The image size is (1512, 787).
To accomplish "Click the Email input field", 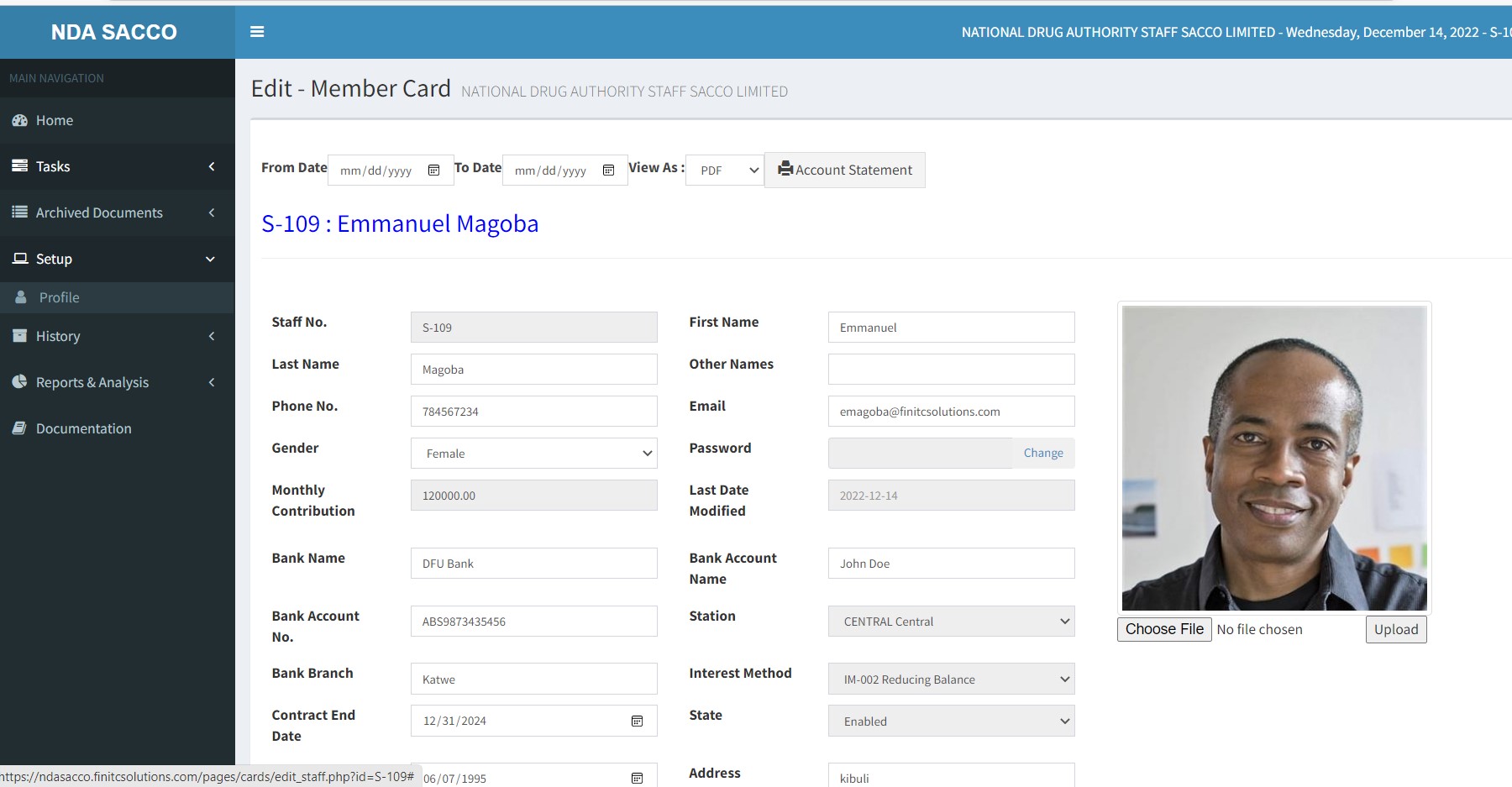I will (x=951, y=412).
